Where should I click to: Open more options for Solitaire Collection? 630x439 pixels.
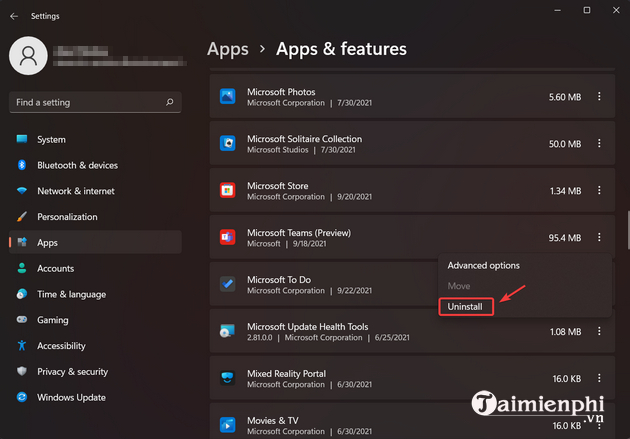point(599,143)
